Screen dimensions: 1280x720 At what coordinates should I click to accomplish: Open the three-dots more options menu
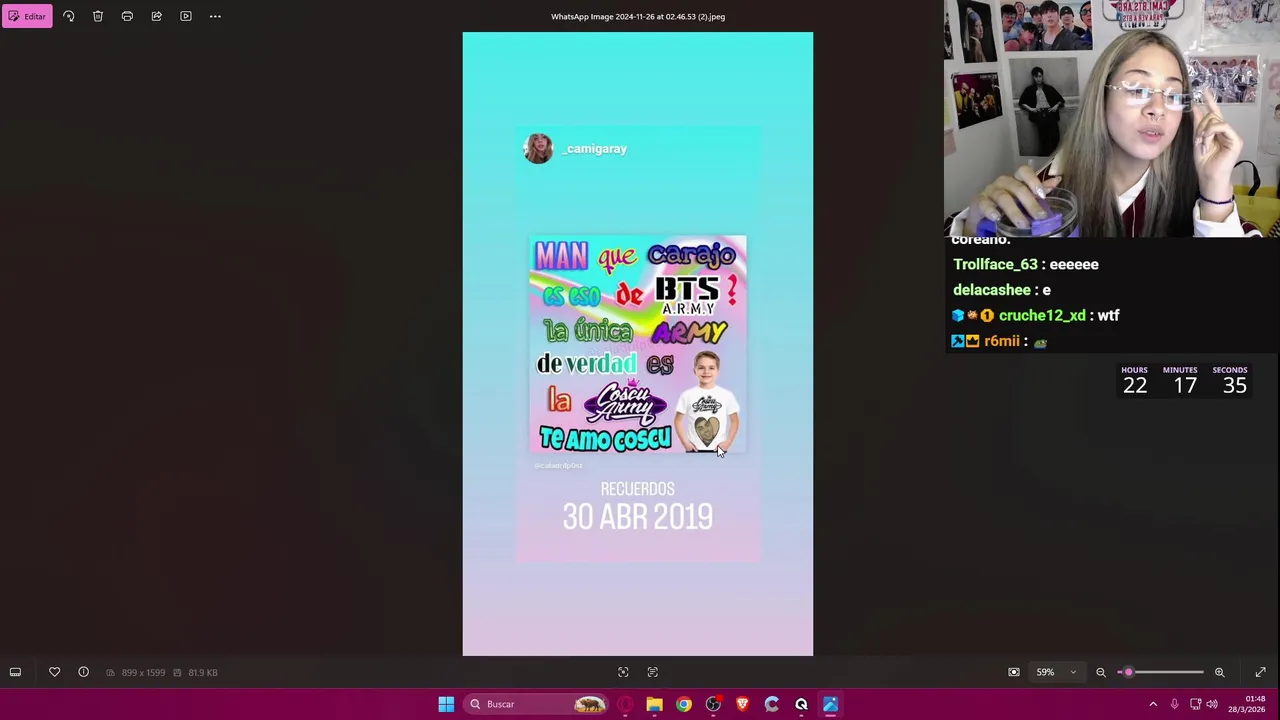[x=215, y=16]
